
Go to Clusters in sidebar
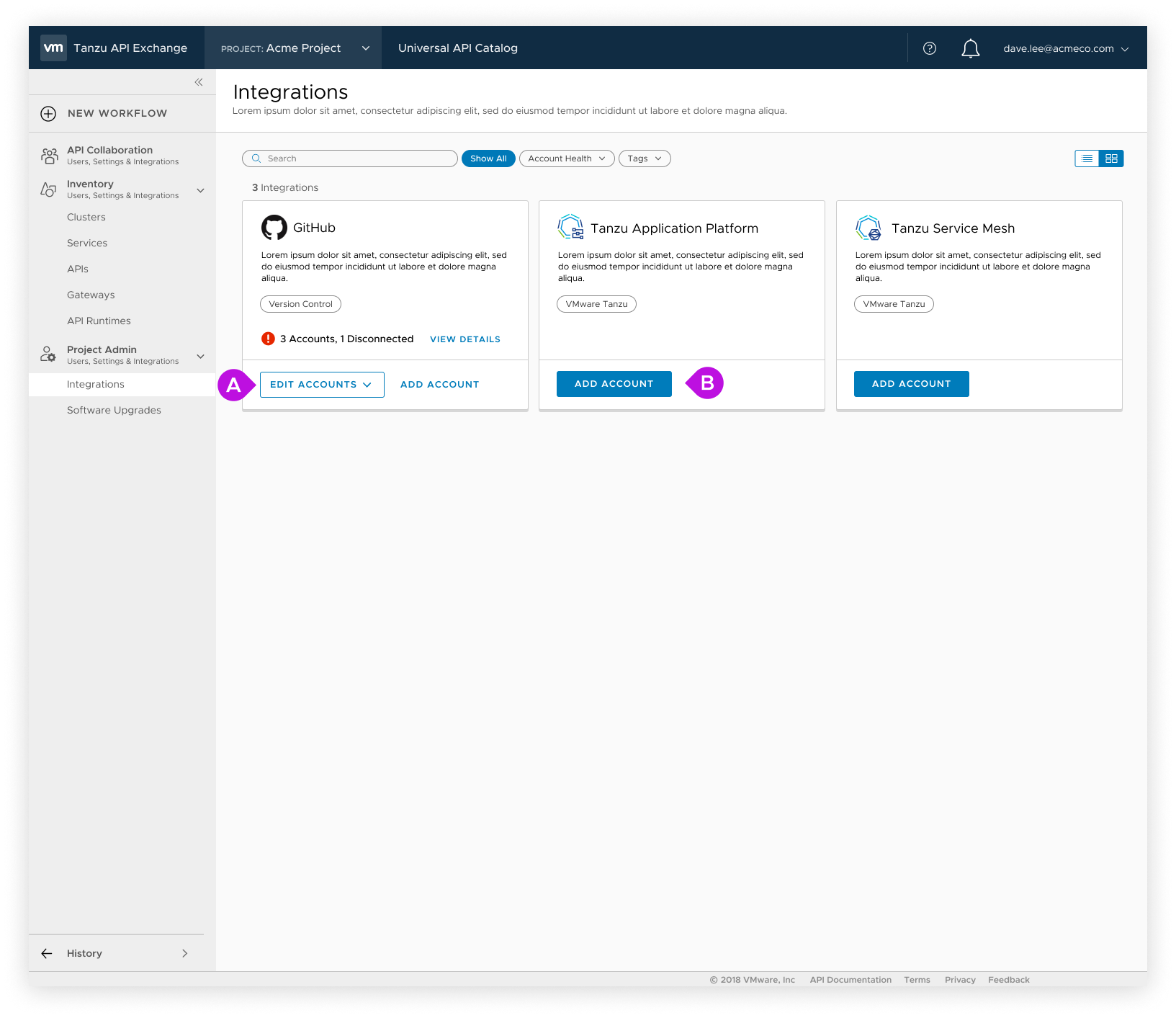pos(86,217)
